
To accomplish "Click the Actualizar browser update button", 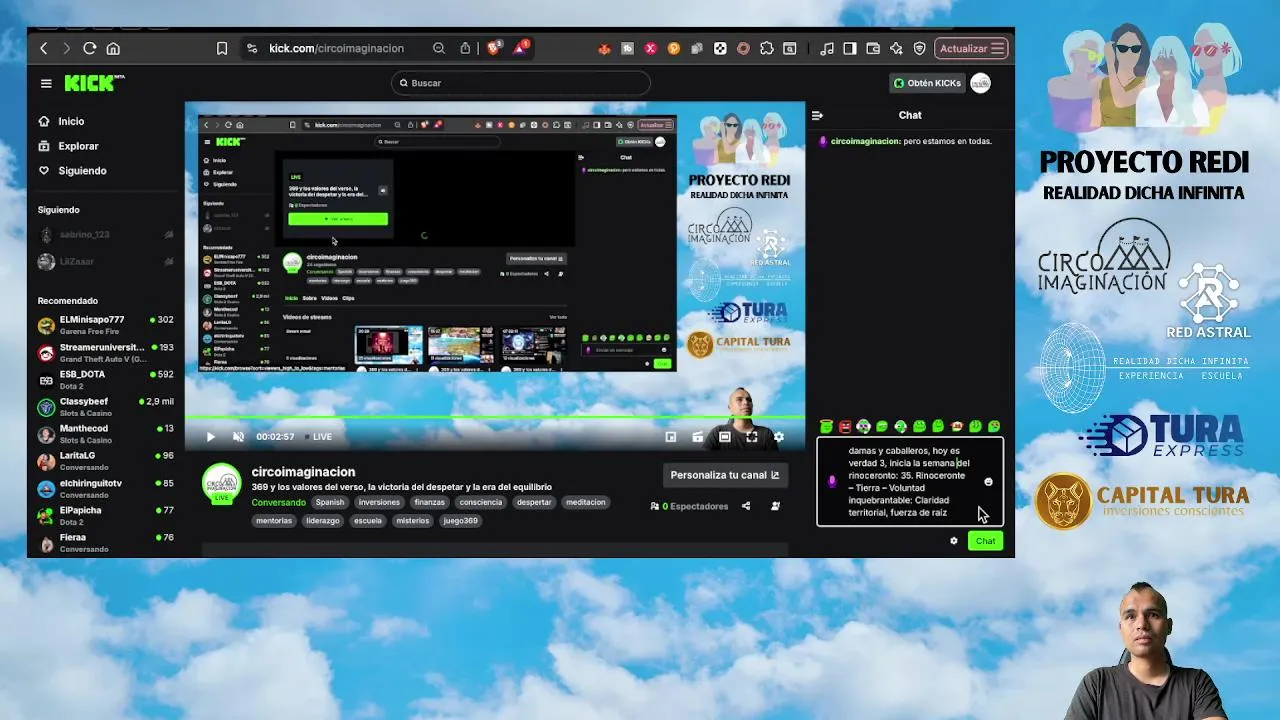I will tap(971, 48).
